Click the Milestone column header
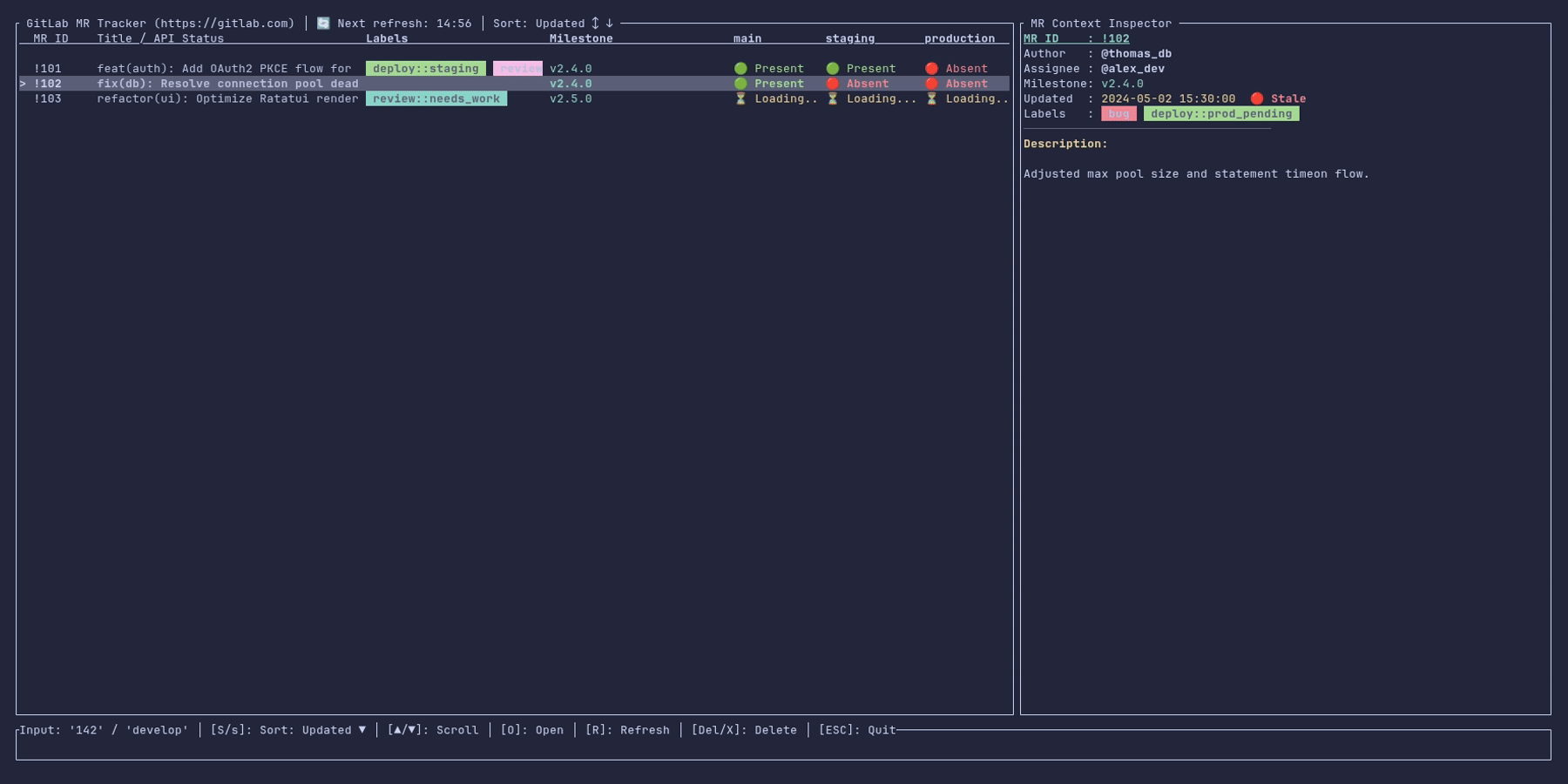Screen dimensions: 1568x784 [581, 38]
